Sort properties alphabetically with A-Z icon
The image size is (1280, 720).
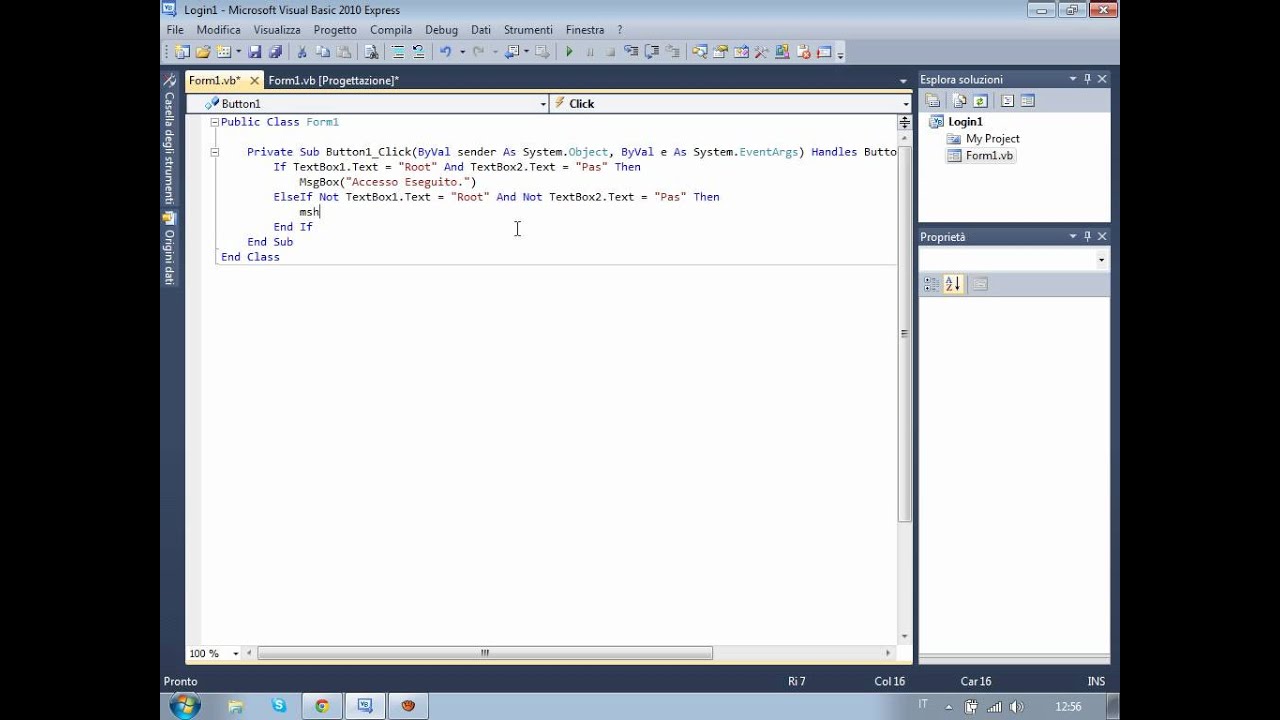click(953, 284)
